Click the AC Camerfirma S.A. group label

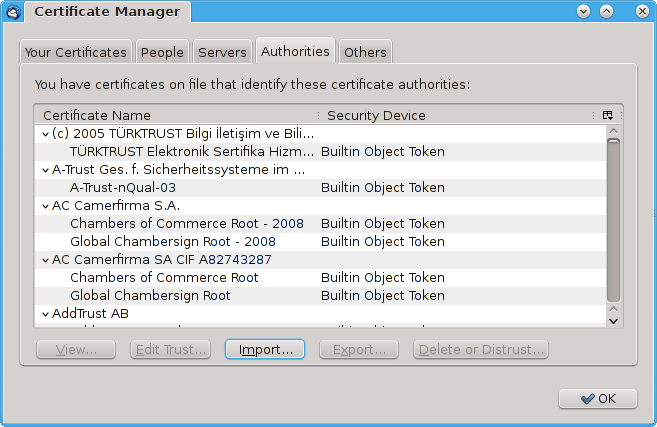(116, 206)
